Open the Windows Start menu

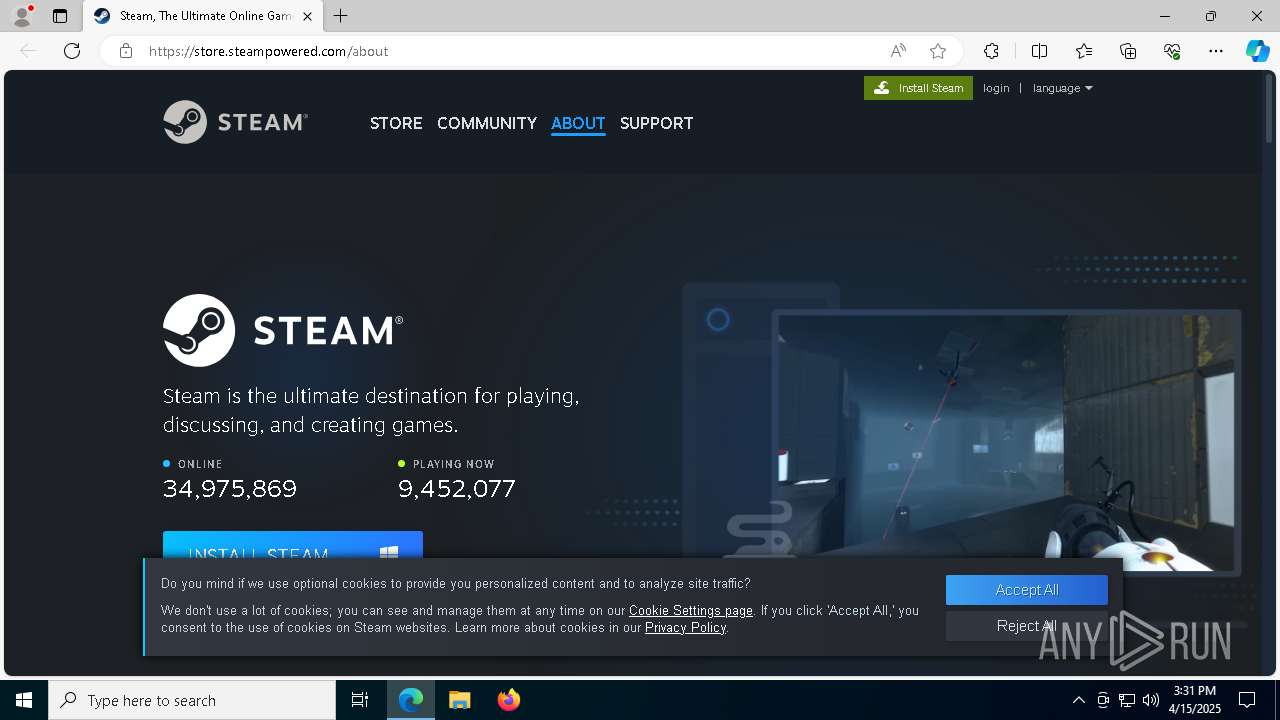click(x=24, y=700)
